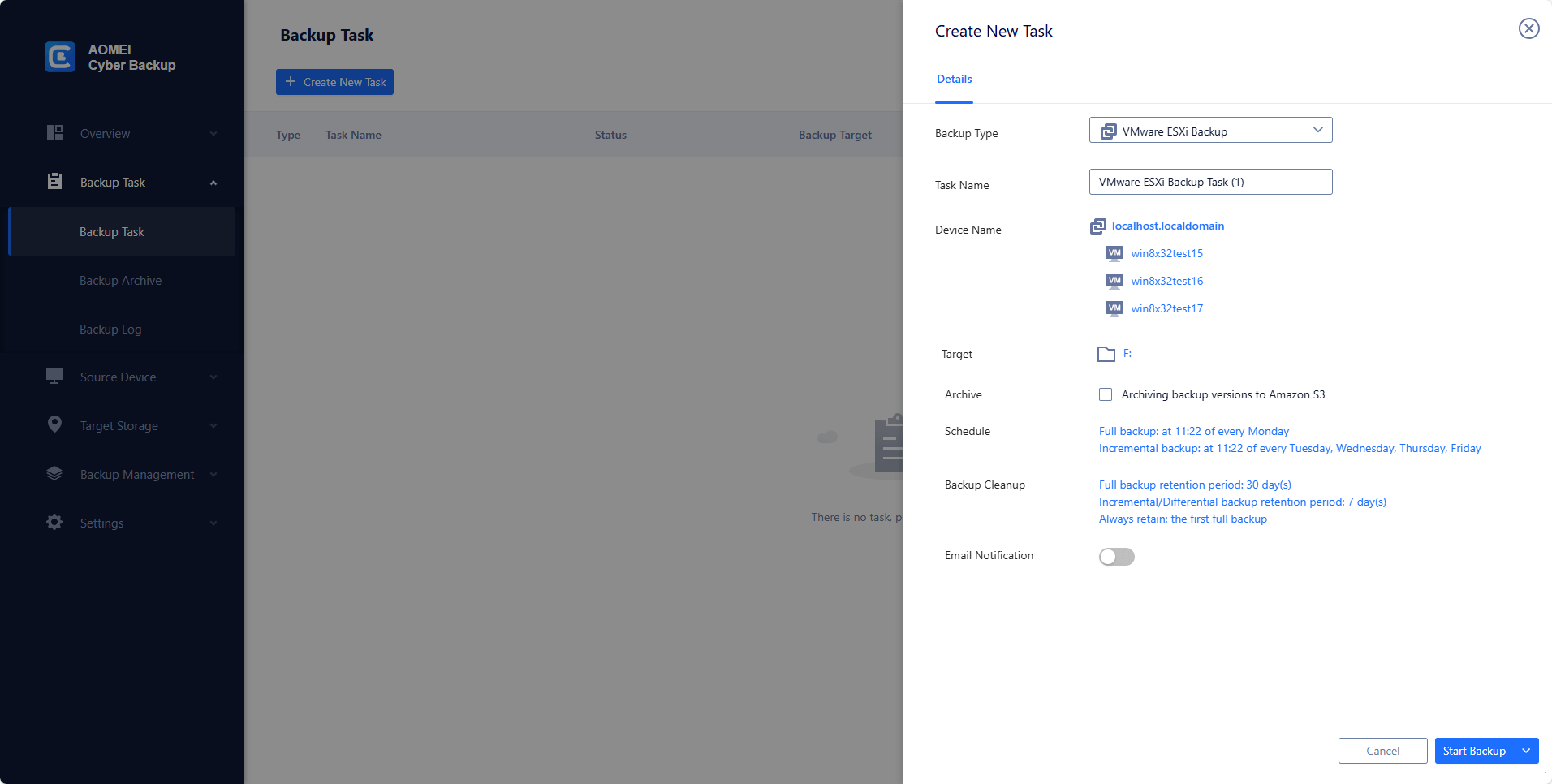Image resolution: width=1552 pixels, height=784 pixels.
Task: Click the VM icon next to win8x32test15
Action: [x=1114, y=253]
